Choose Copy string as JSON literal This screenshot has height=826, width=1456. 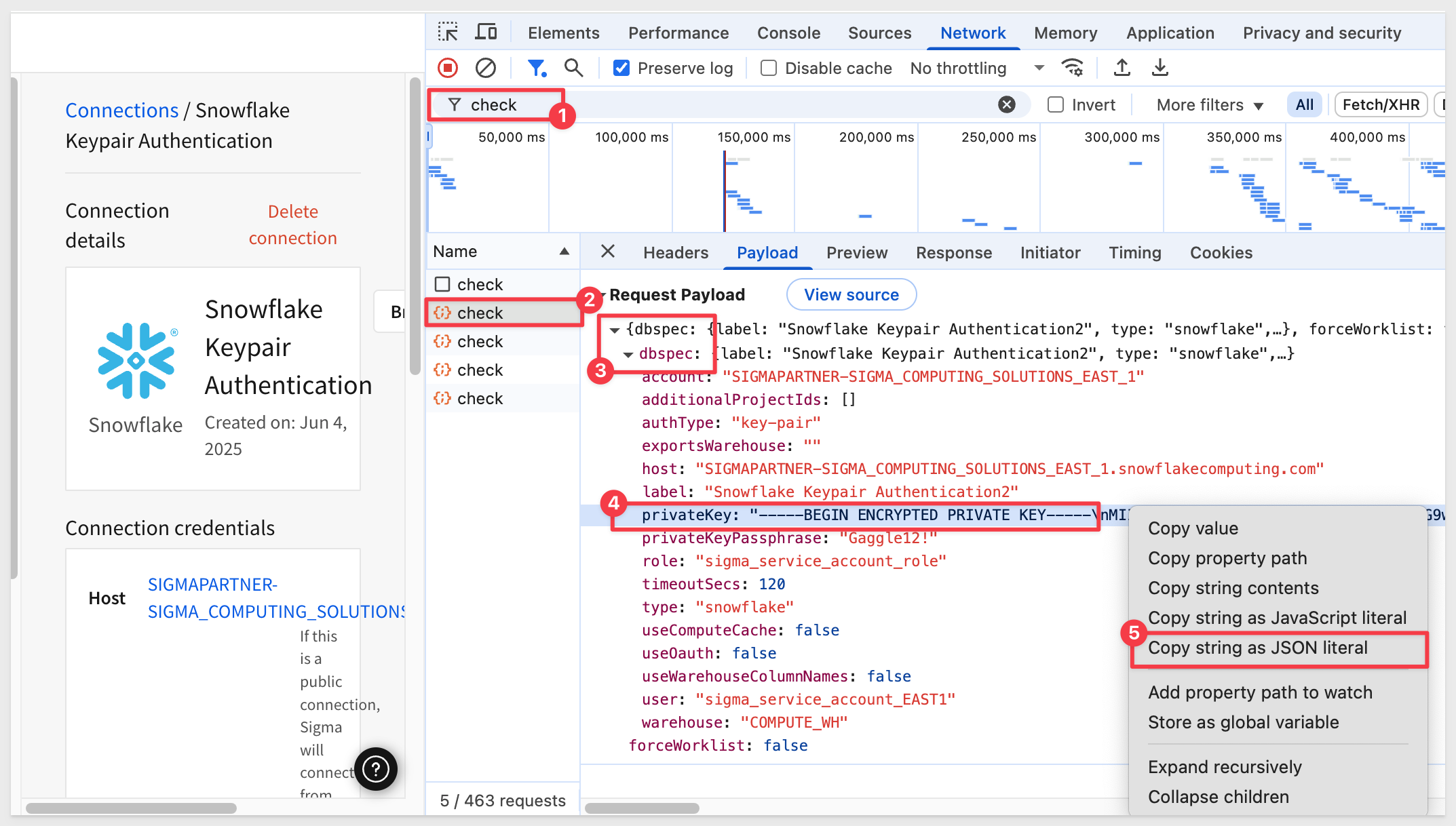[x=1257, y=648]
